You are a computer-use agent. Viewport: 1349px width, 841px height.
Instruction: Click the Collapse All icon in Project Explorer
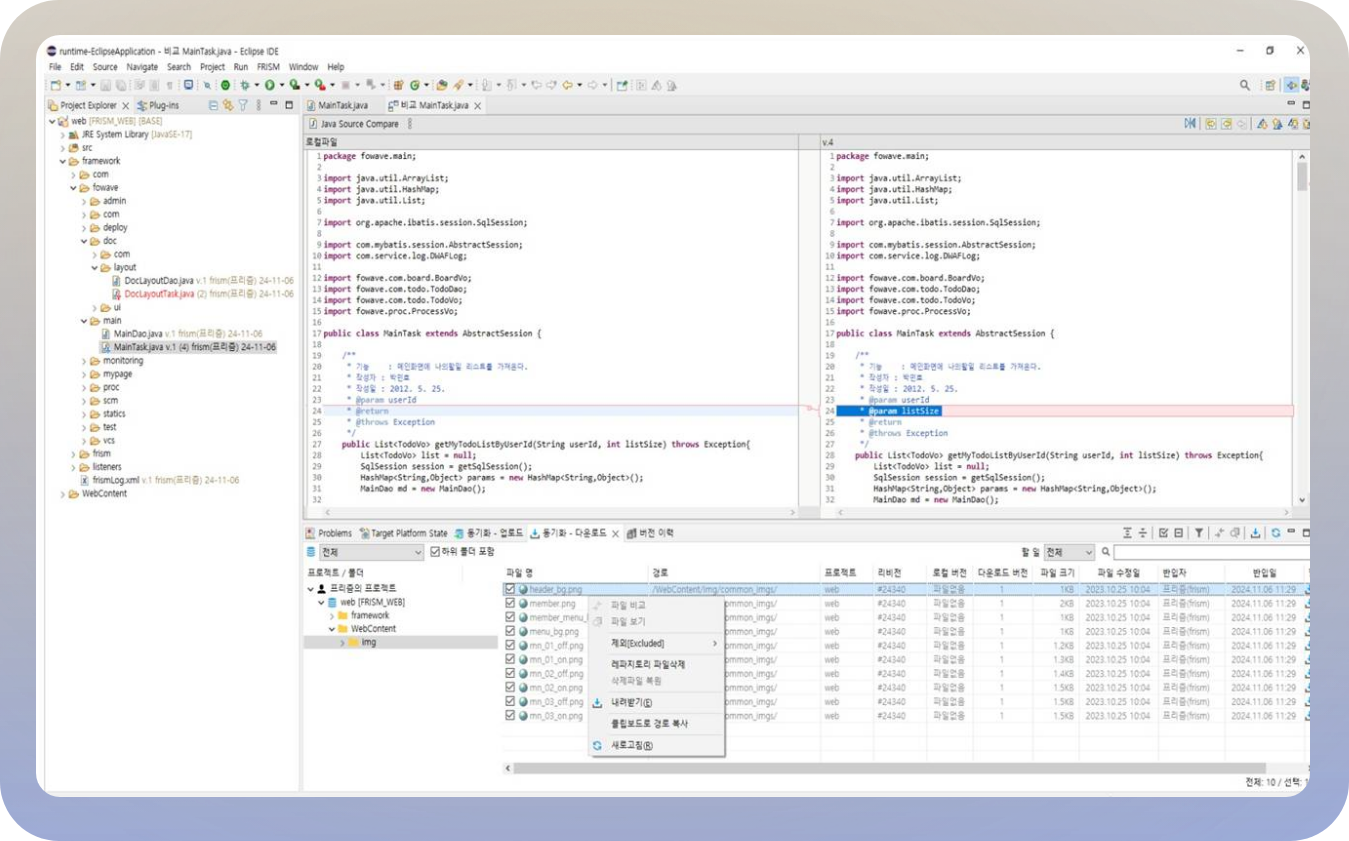[213, 105]
